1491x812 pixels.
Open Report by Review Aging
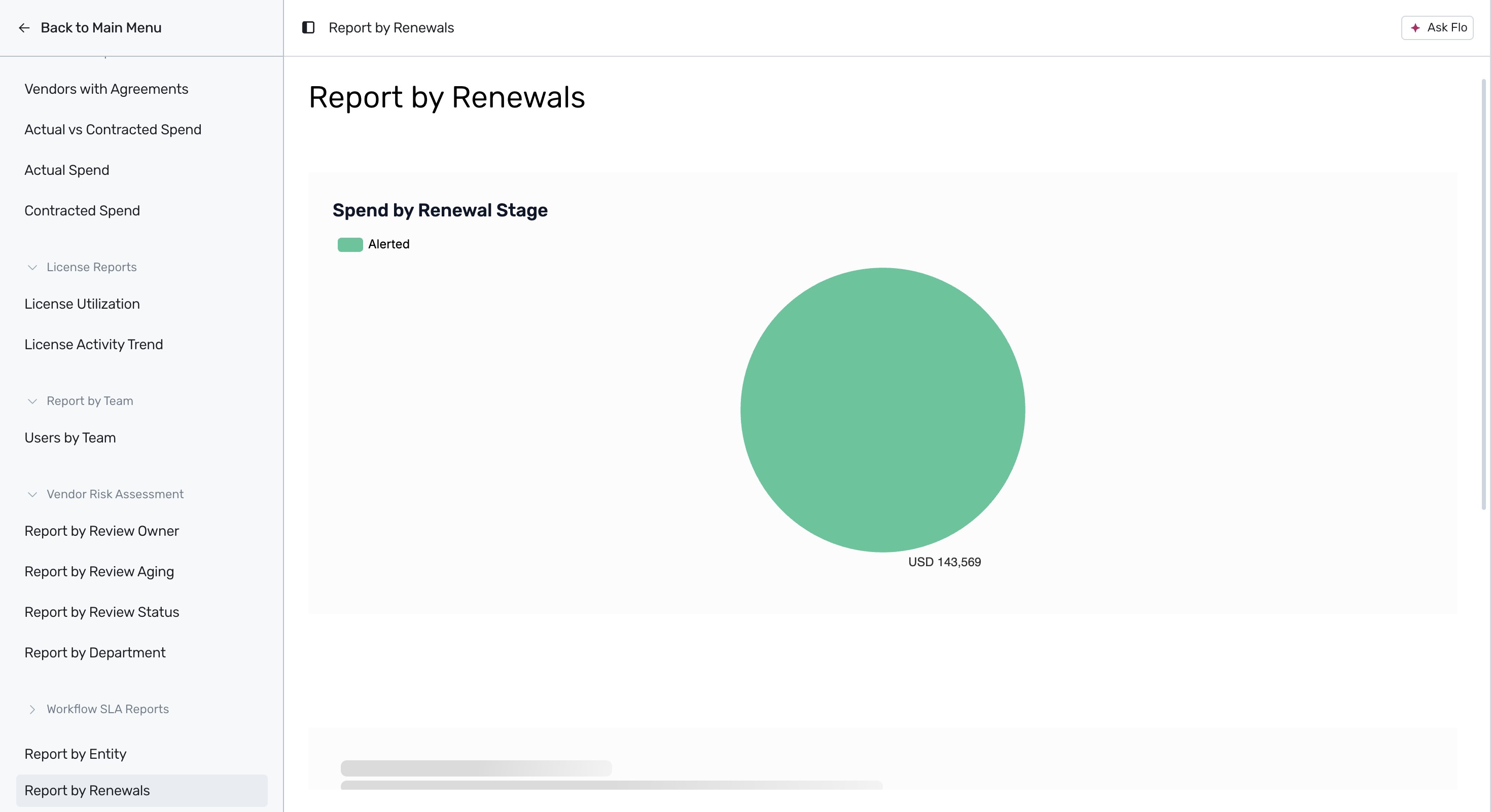[99, 571]
